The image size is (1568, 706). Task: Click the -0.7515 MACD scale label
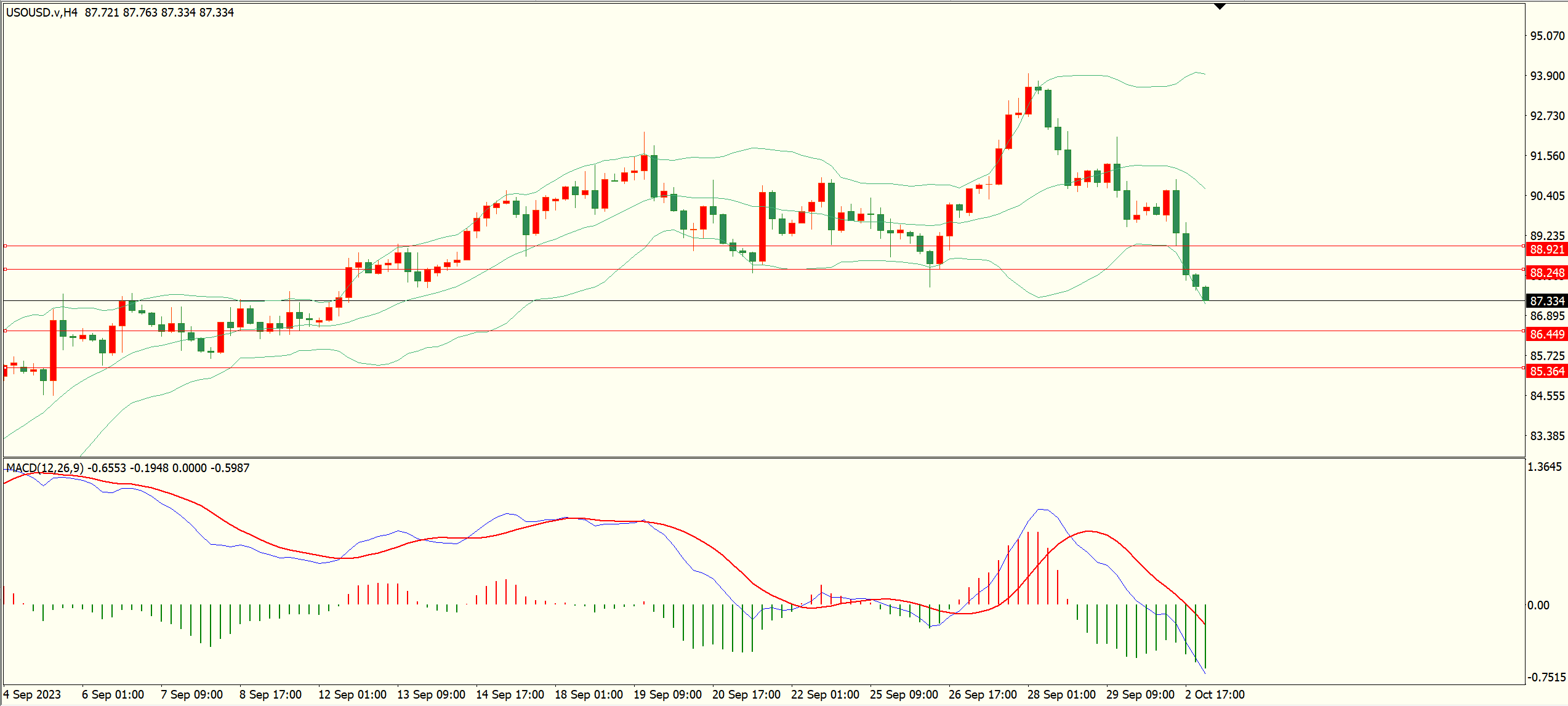[x=1546, y=677]
